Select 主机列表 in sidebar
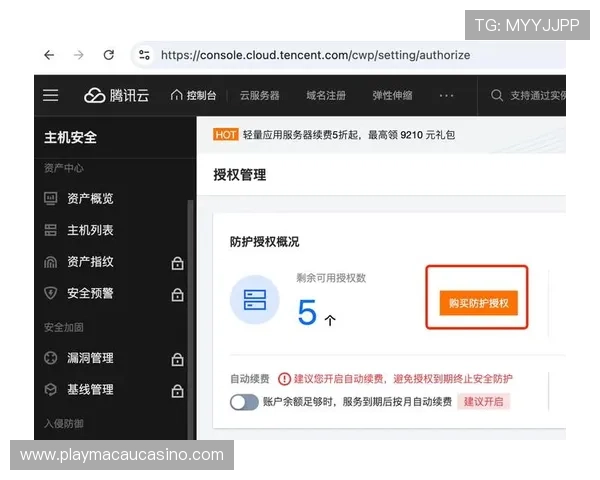Image resolution: width=600 pixels, height=480 pixels. 90,230
